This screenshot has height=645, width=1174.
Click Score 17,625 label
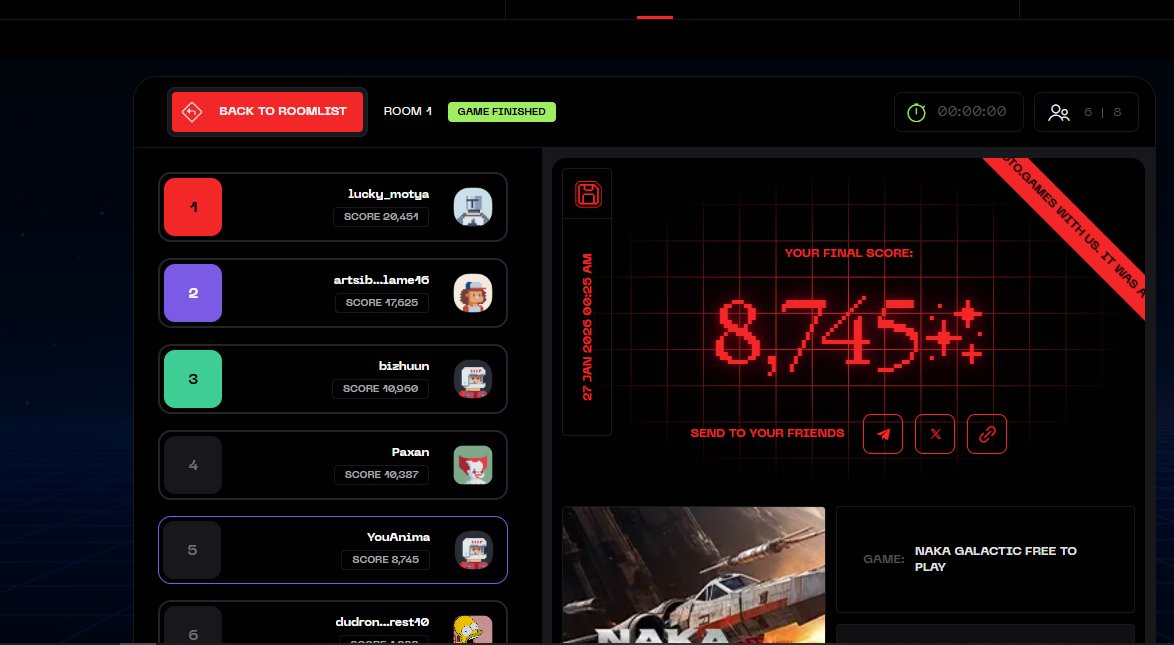382,303
